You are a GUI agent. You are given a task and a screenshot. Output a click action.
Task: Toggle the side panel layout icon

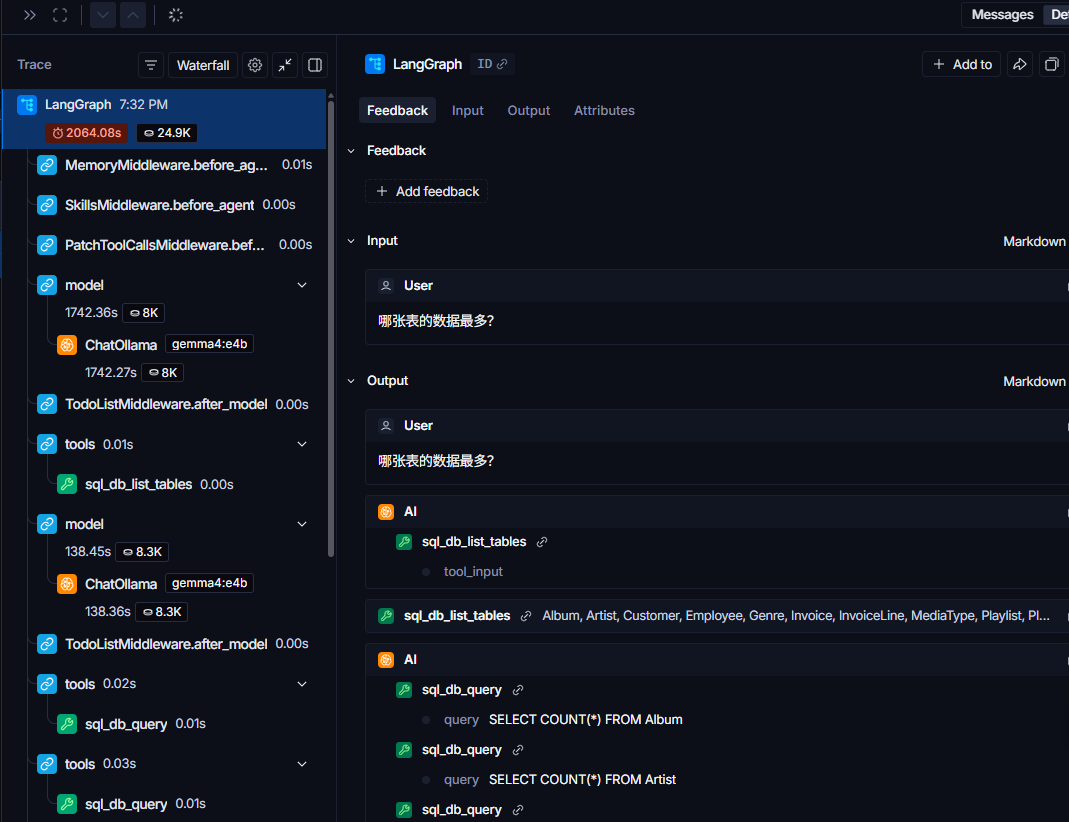coord(315,65)
